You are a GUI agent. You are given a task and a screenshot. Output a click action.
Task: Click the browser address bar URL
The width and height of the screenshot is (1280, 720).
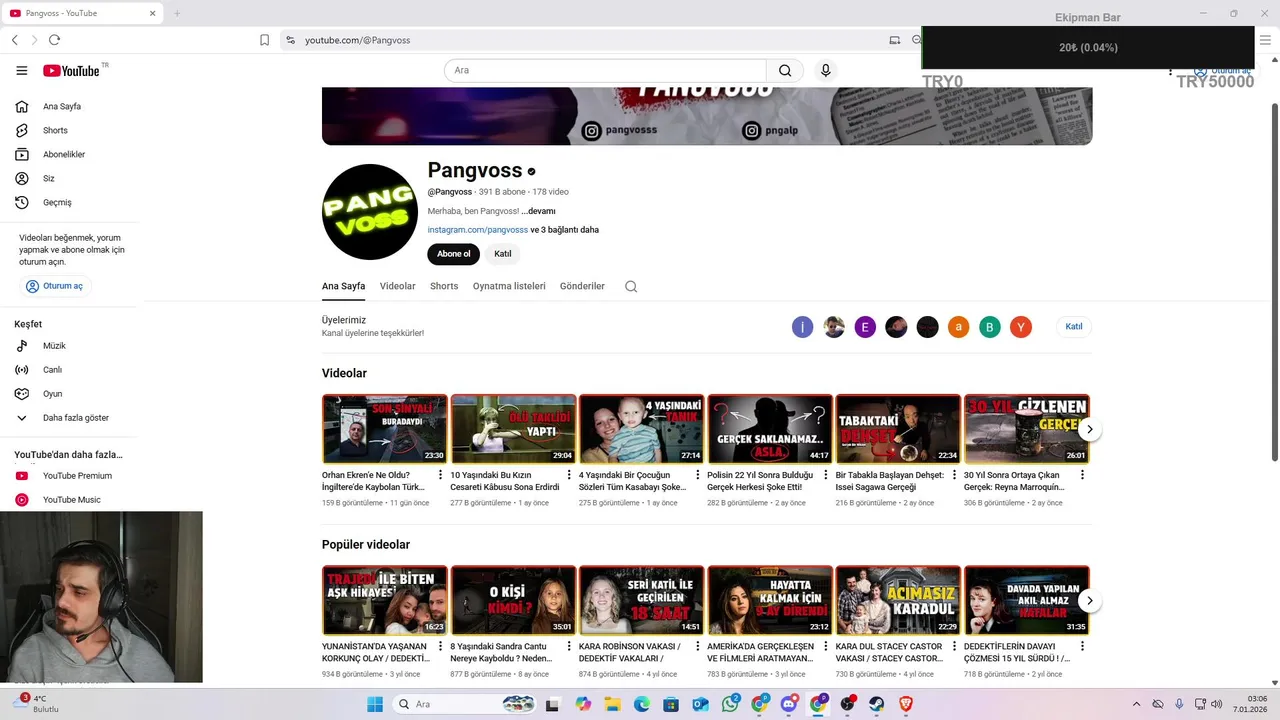pyautogui.click(x=357, y=40)
